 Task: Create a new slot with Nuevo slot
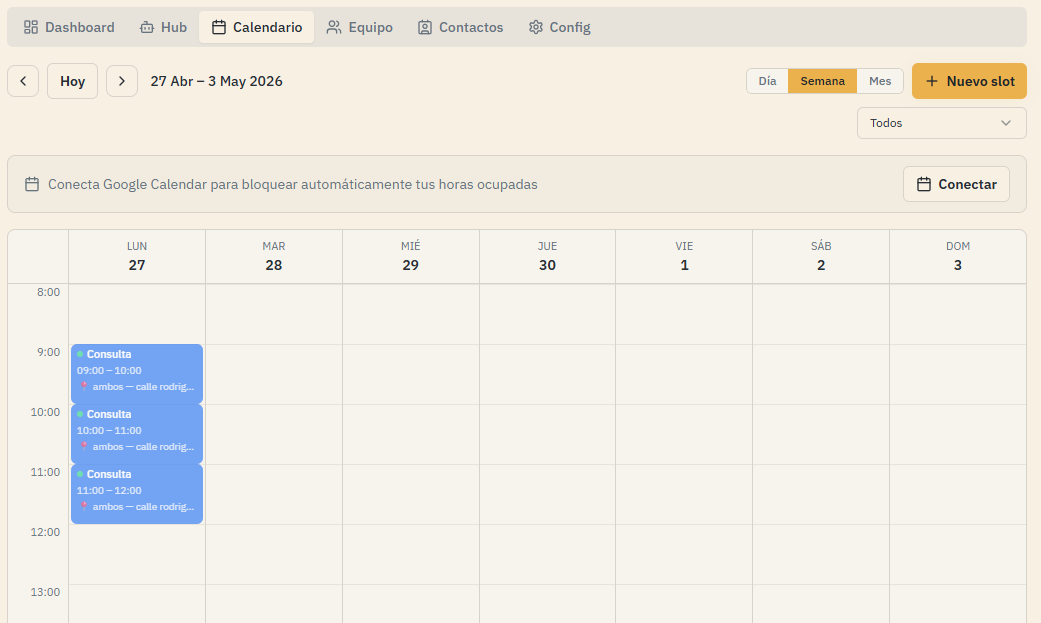969,81
